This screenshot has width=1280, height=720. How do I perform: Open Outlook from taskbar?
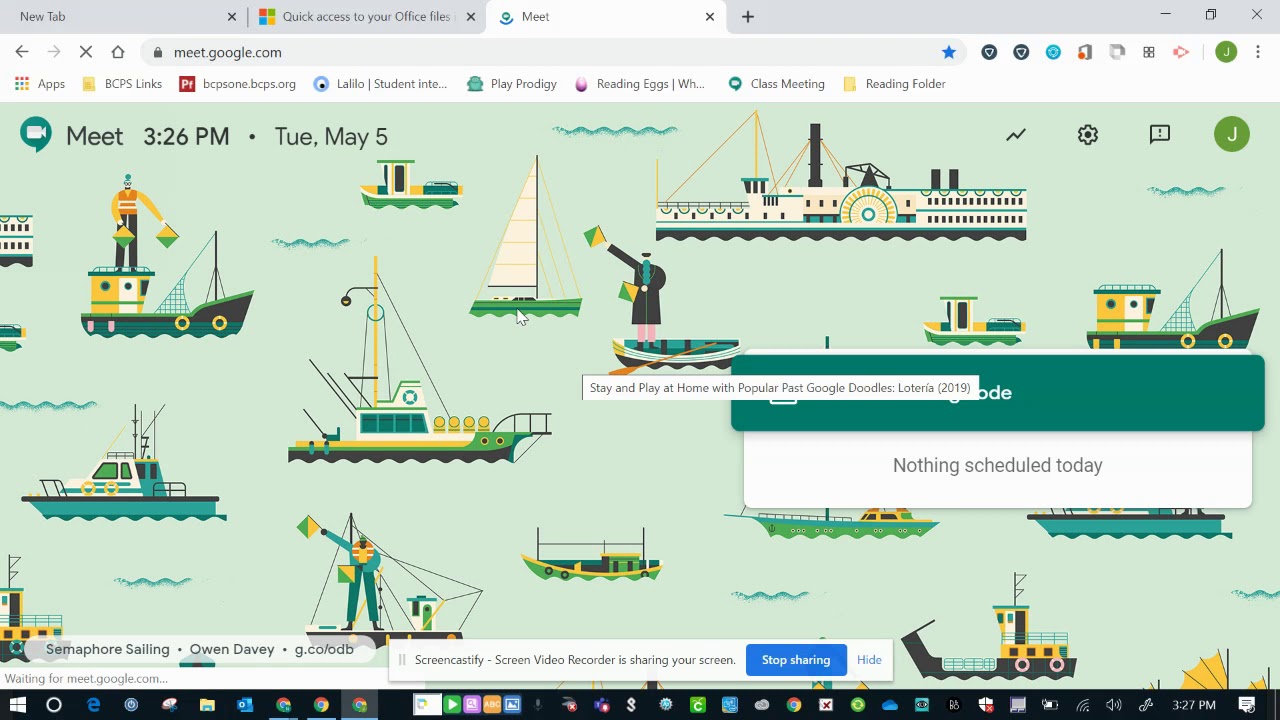pos(245,705)
